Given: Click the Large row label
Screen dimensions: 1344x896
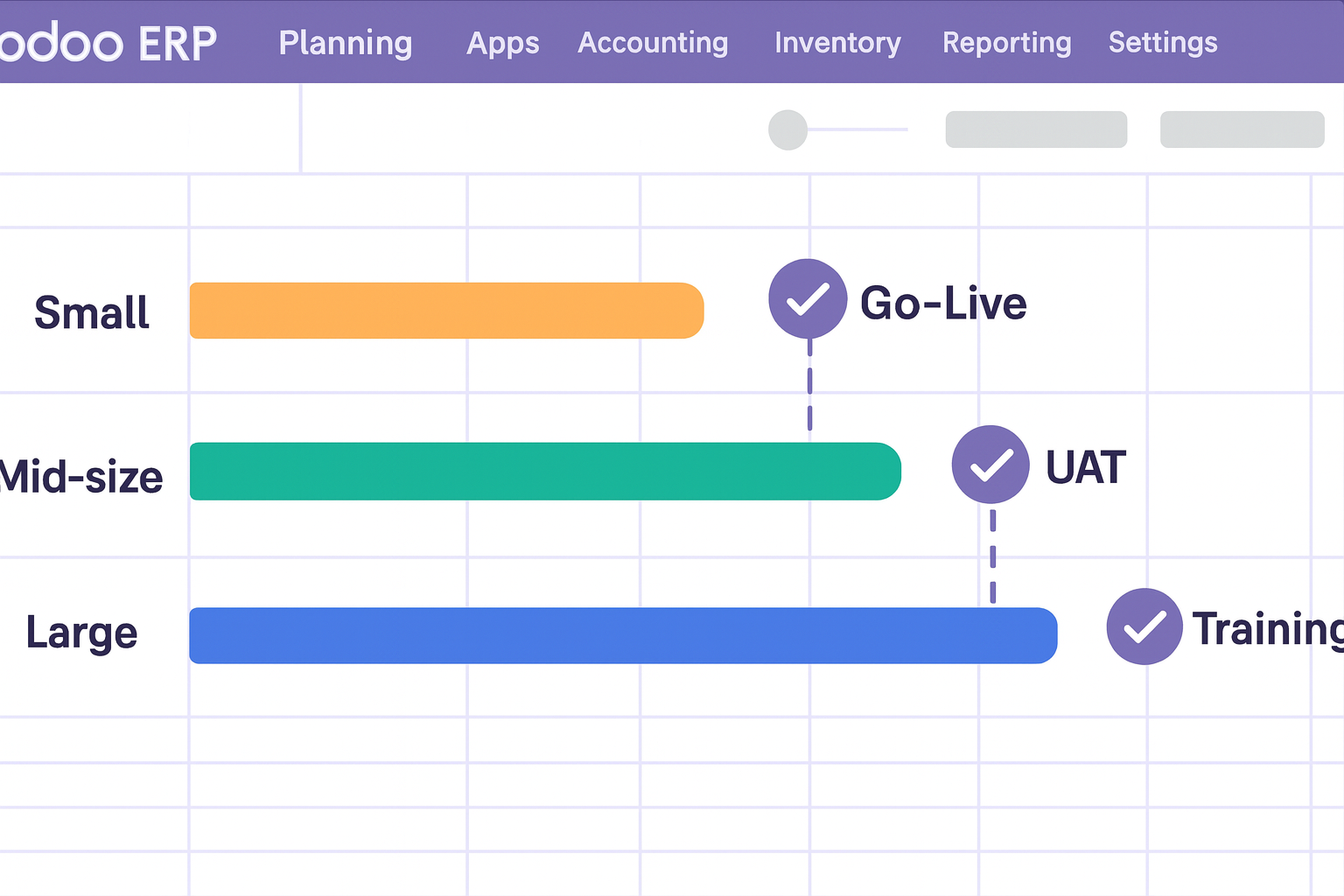Looking at the screenshot, I should 81,633.
